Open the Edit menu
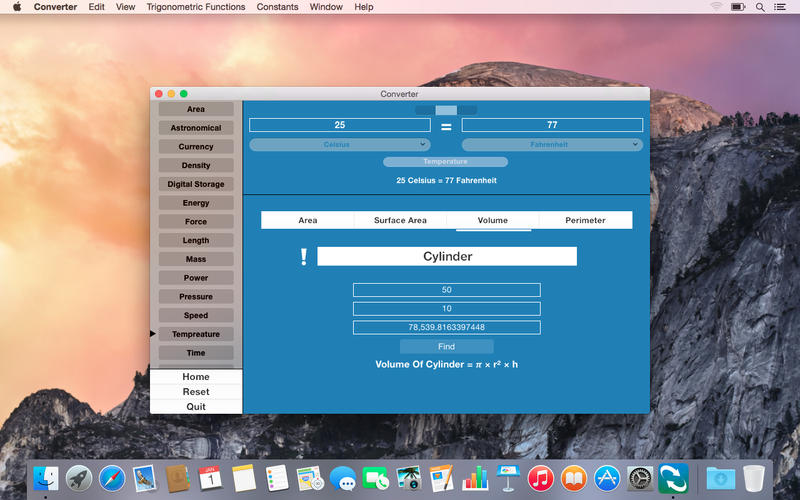800x500 pixels. point(96,7)
